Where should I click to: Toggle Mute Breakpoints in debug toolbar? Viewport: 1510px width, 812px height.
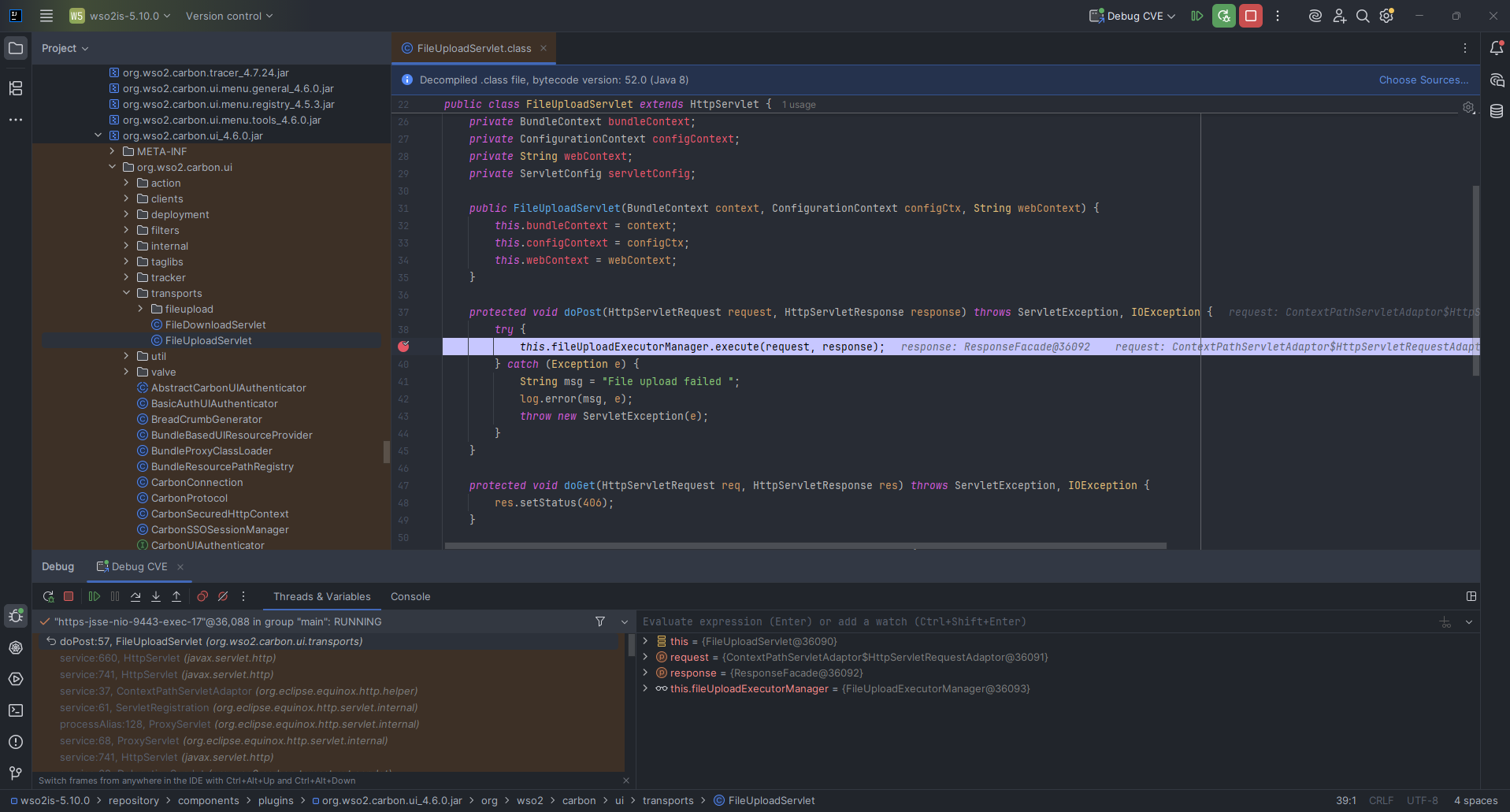pos(223,597)
